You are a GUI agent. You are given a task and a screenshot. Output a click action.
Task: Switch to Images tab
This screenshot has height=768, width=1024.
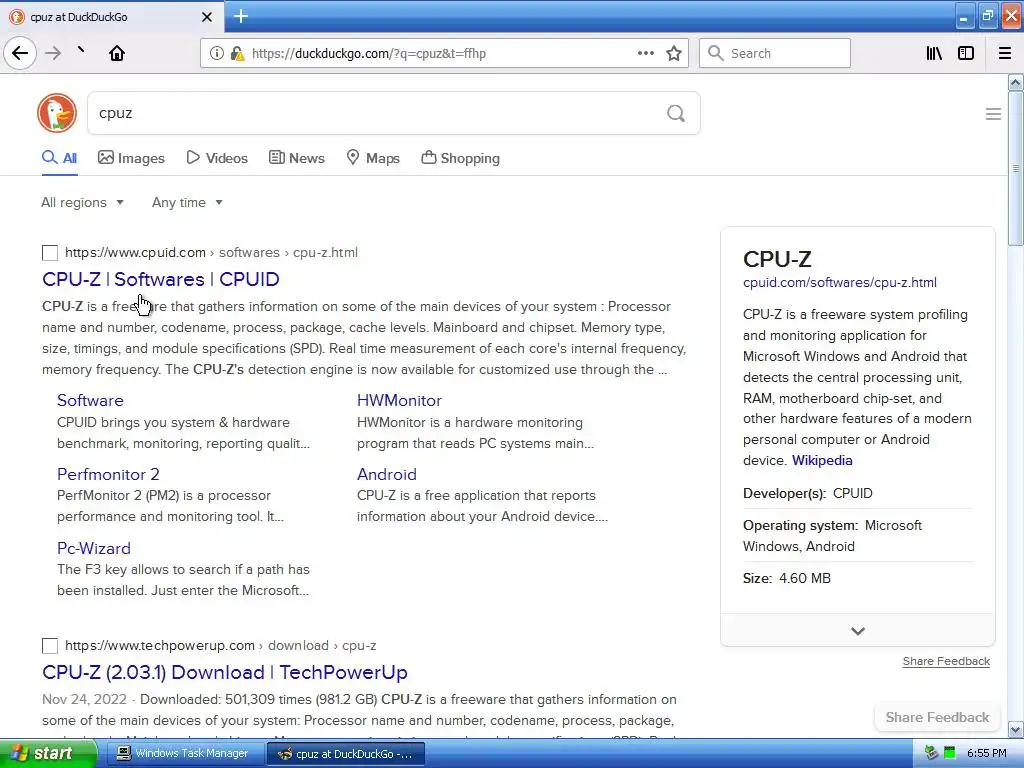pyautogui.click(x=131, y=158)
